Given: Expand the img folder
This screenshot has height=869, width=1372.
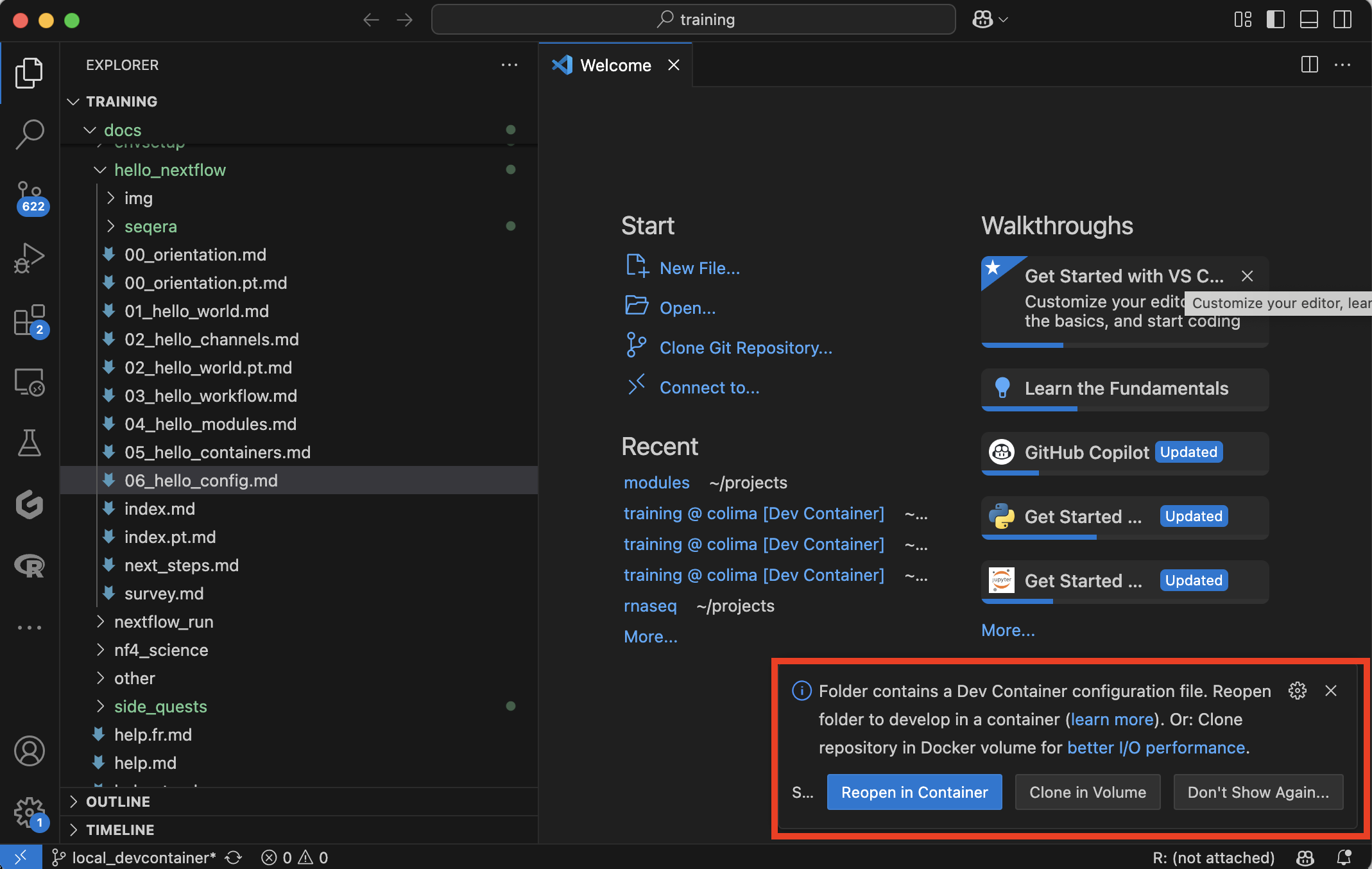Looking at the screenshot, I should [110, 198].
